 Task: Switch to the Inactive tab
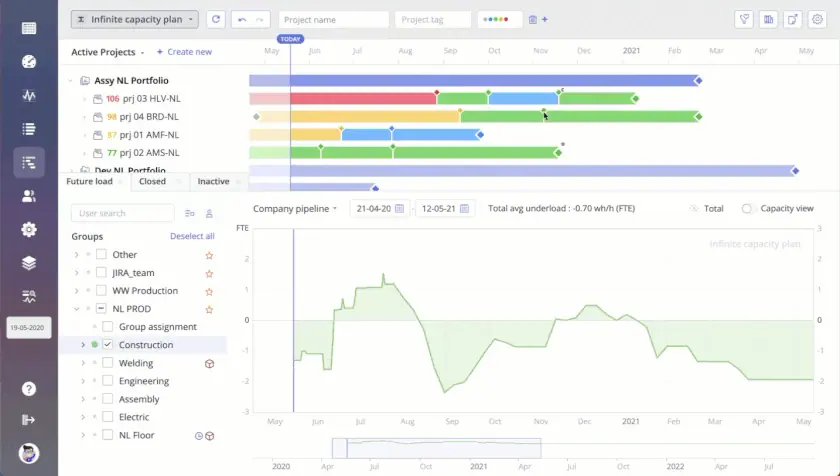click(213, 182)
